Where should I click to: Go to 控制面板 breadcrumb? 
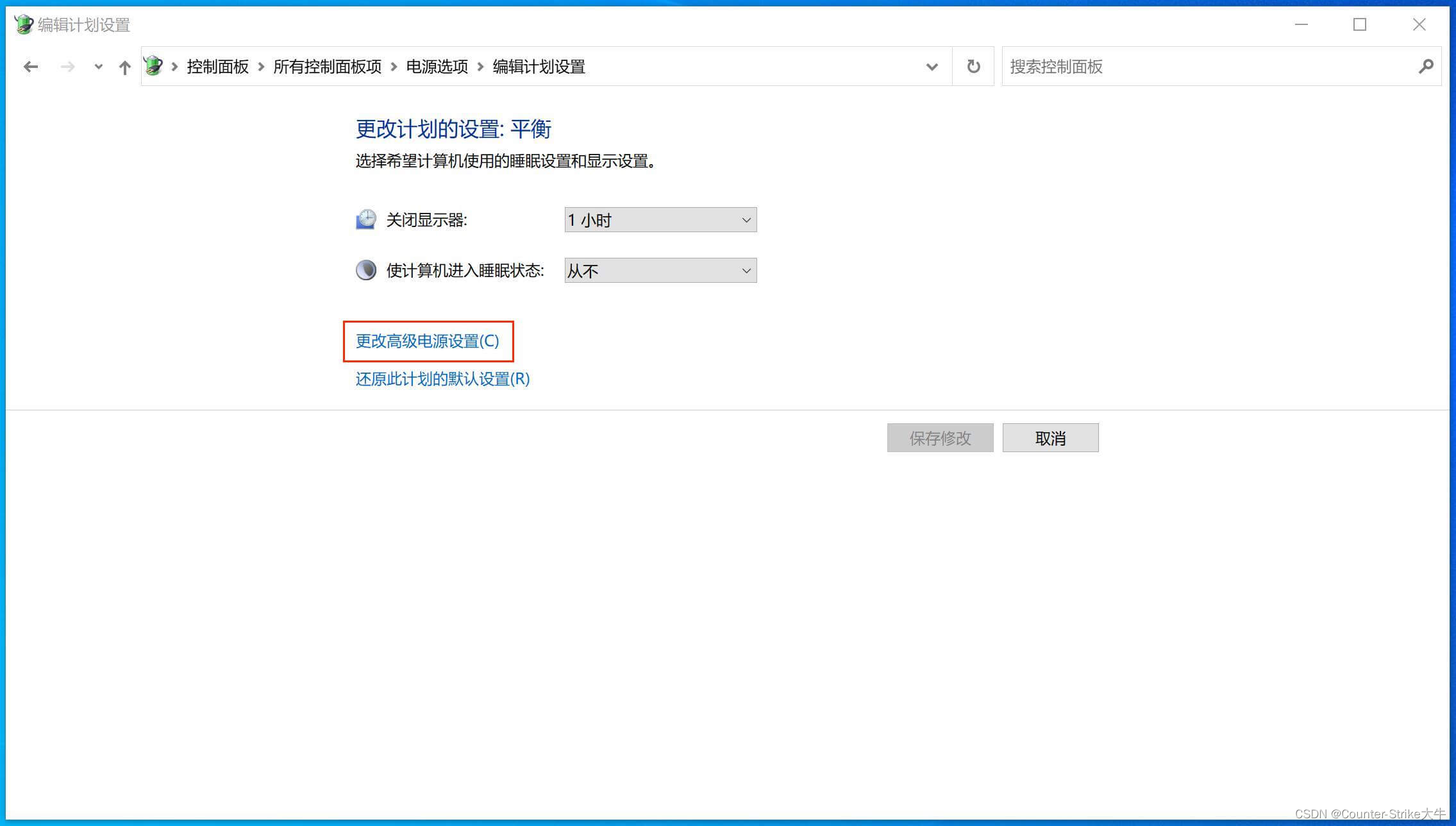[217, 67]
